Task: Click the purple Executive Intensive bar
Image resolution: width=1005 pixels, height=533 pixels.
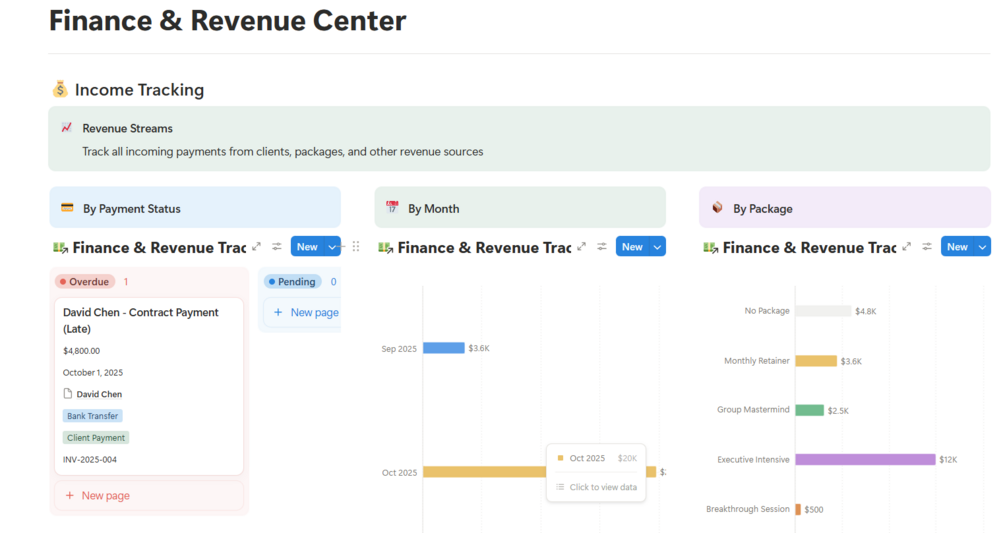Action: tap(865, 460)
